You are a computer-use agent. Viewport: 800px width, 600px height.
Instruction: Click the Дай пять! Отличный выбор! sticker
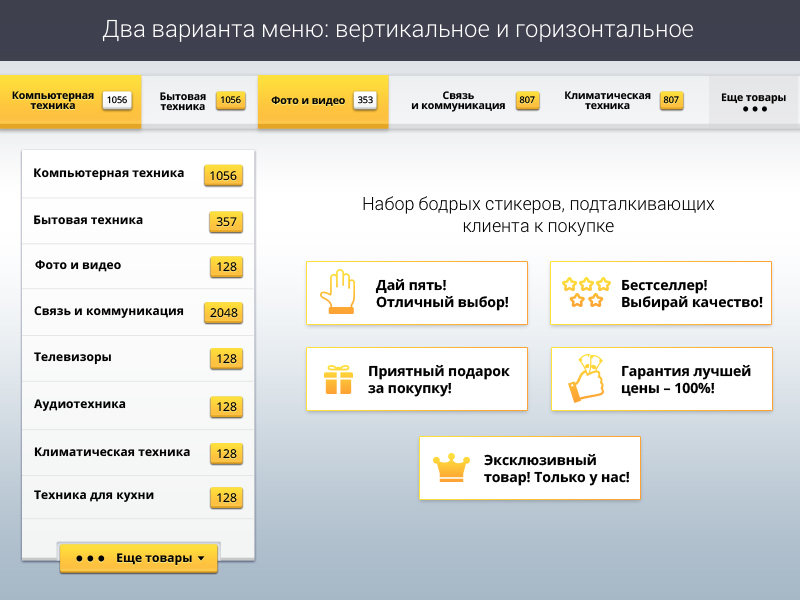(x=417, y=293)
